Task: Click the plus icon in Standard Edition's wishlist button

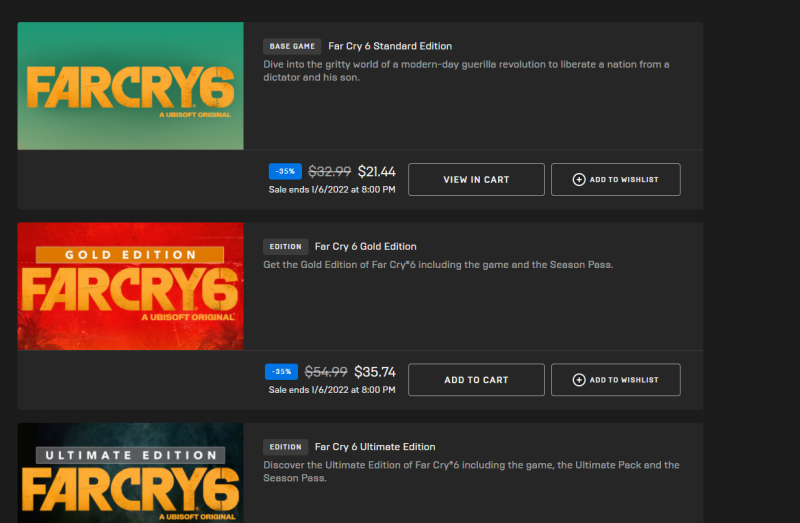Action: [579, 180]
